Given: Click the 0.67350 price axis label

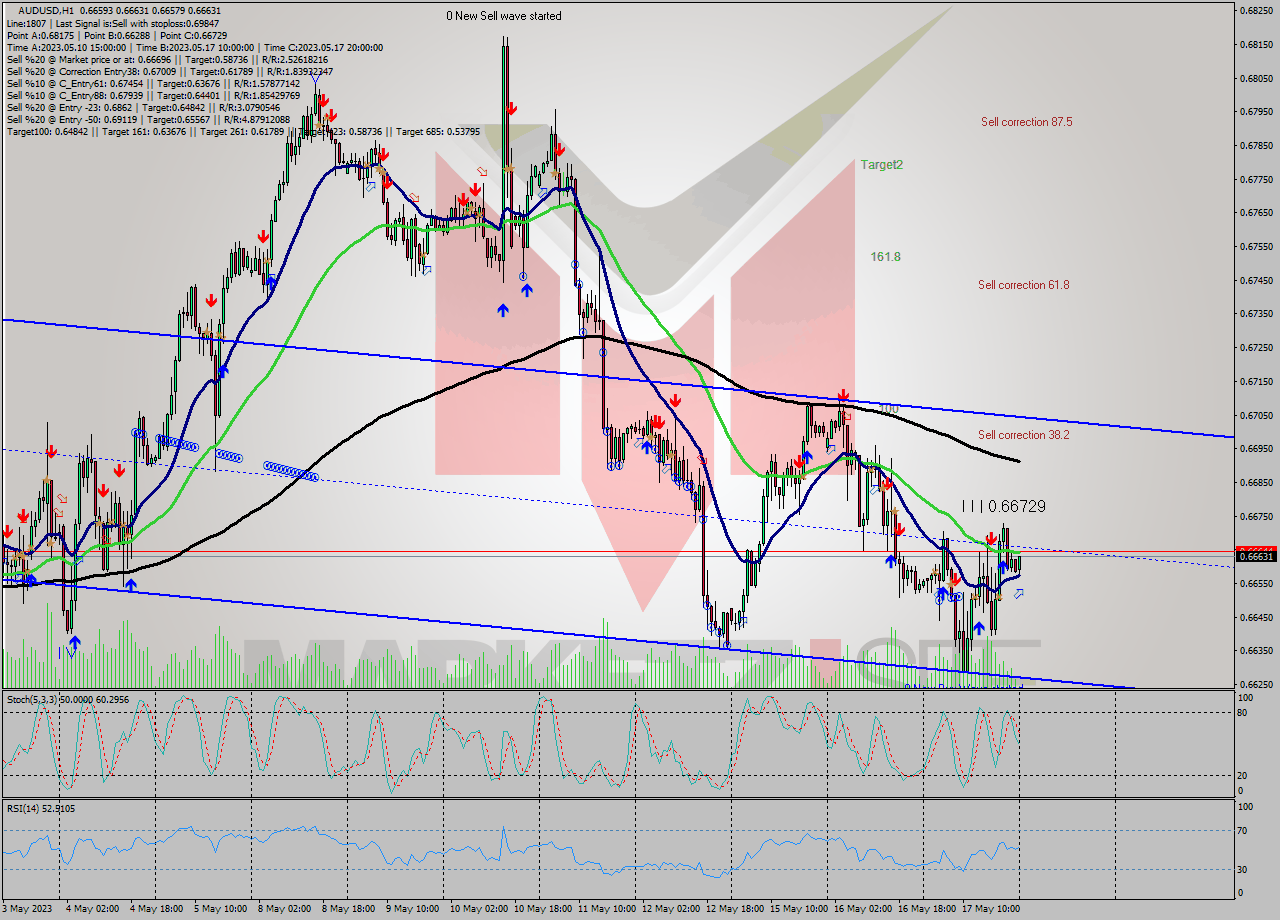Looking at the screenshot, I should [1258, 314].
